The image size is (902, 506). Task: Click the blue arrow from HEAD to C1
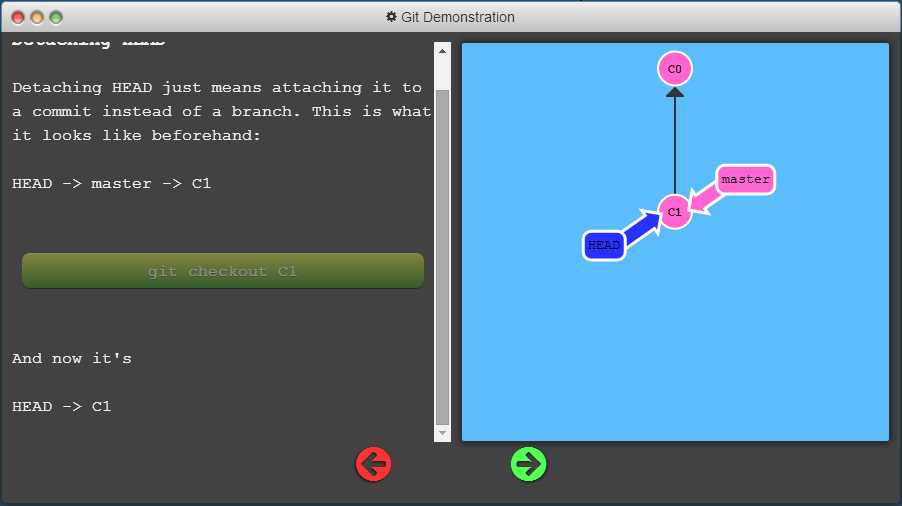[x=643, y=228]
